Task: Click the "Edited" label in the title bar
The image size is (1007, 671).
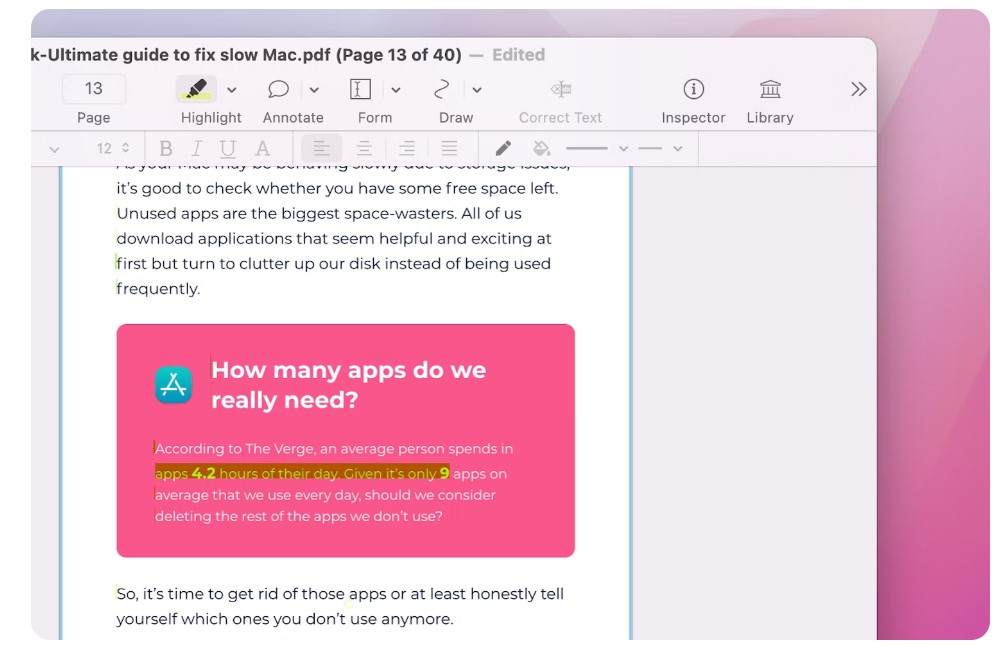Action: pos(518,55)
